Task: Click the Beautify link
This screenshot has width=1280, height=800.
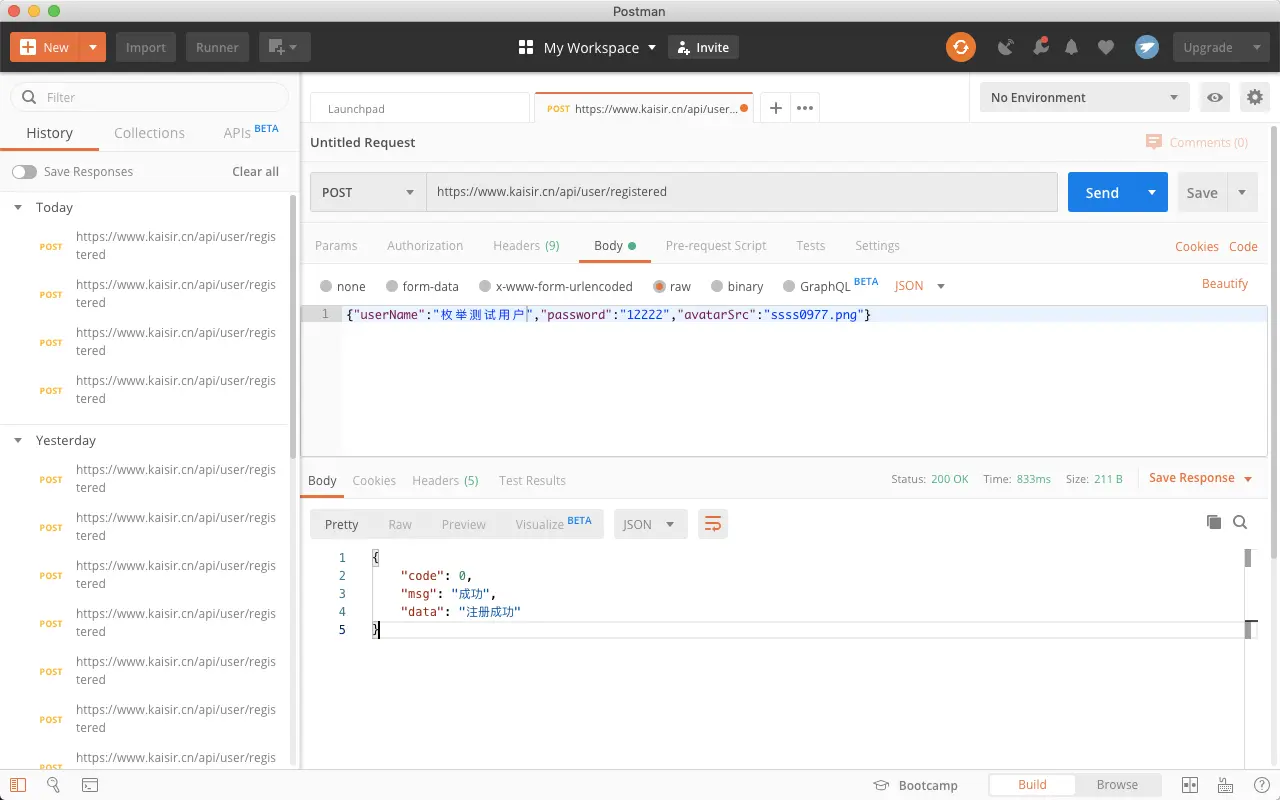Action: (1225, 284)
